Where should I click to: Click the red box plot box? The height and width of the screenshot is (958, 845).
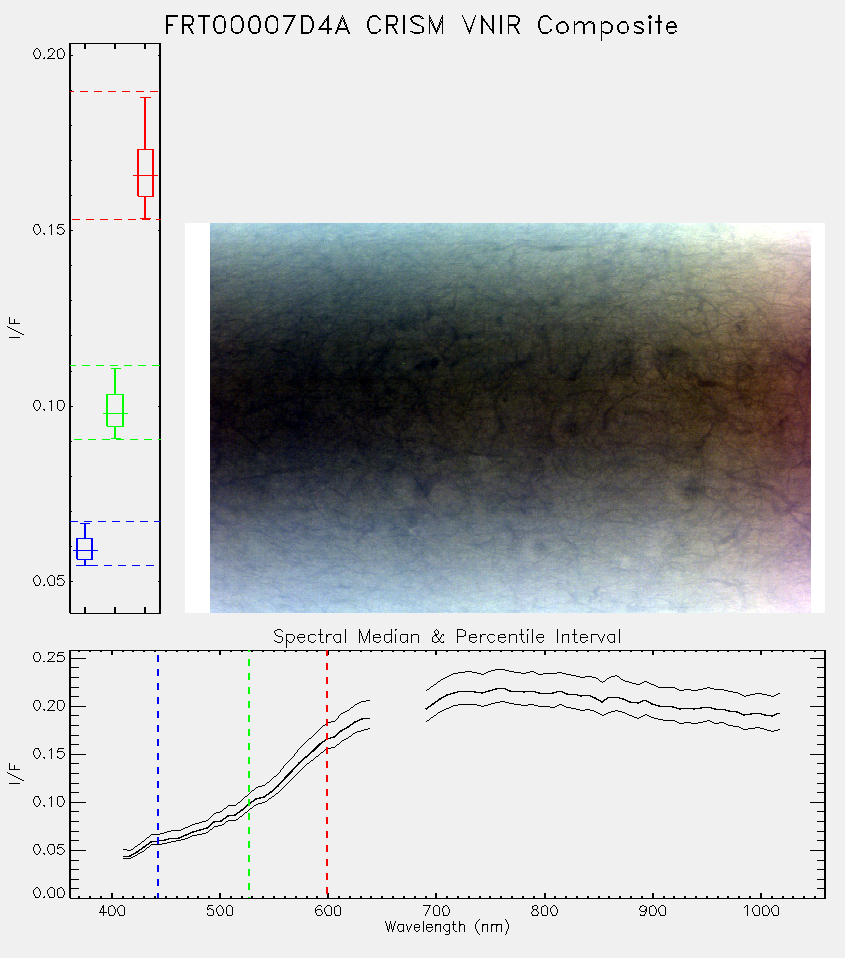click(145, 173)
